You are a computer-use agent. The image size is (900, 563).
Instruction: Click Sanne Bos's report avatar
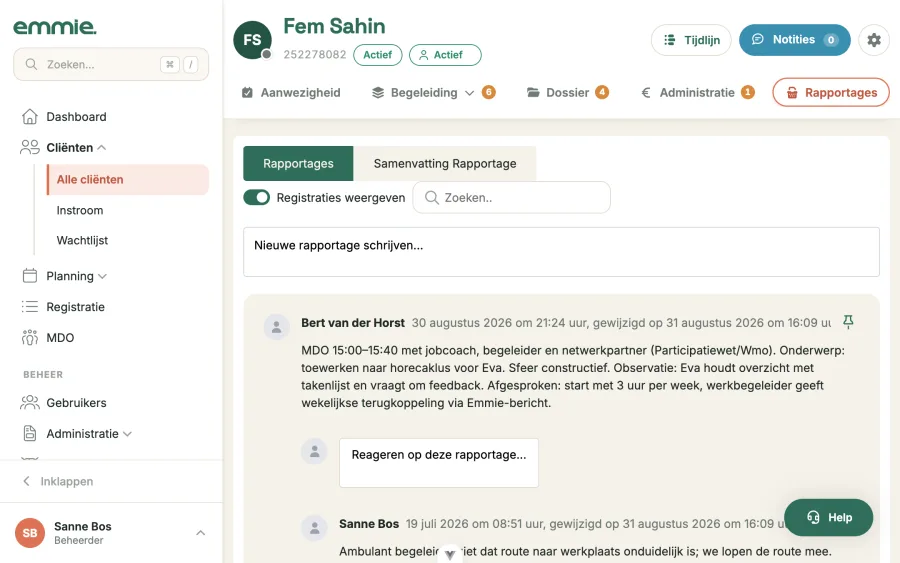click(x=315, y=528)
